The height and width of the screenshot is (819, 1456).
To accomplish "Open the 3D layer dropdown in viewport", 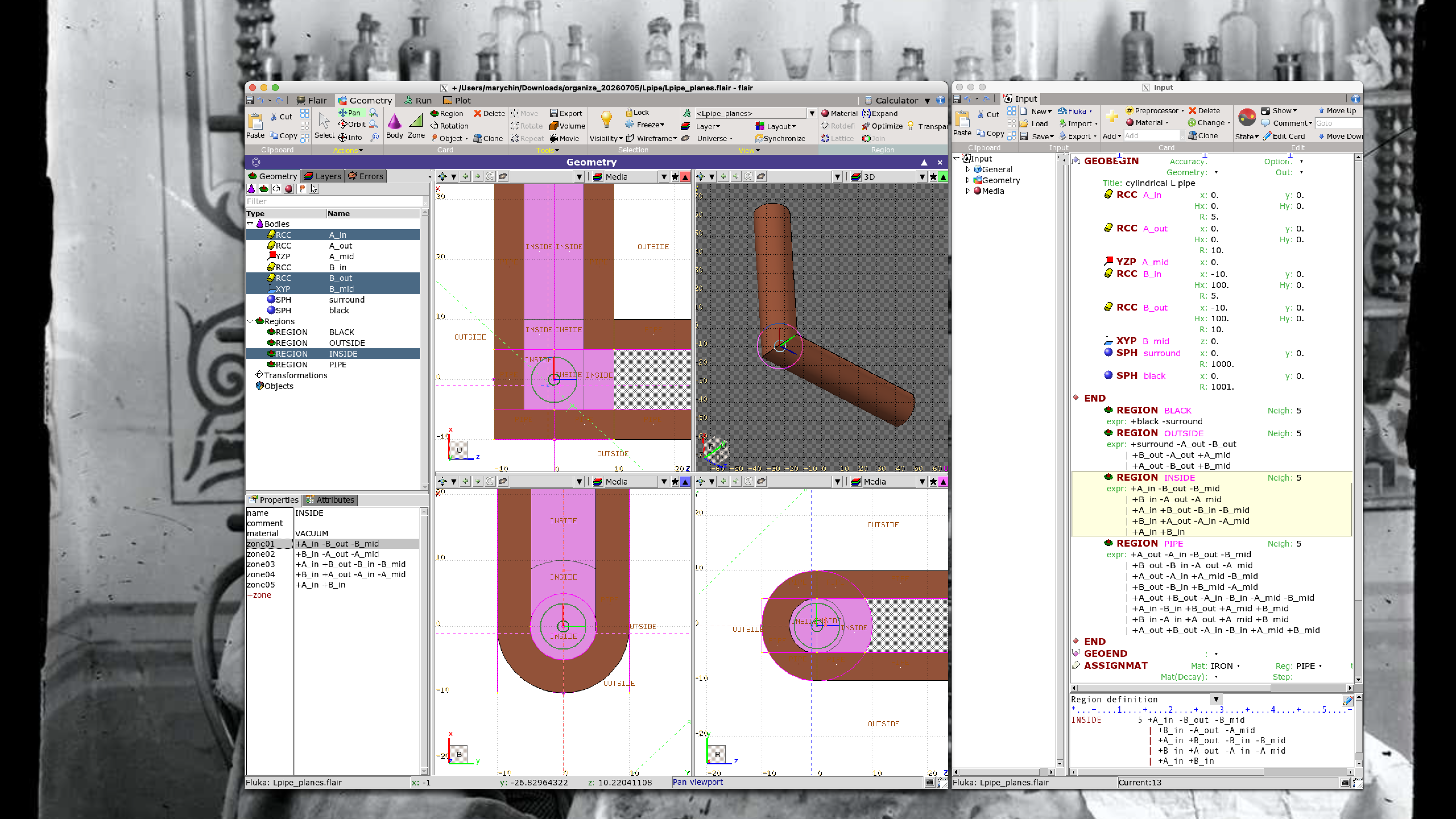I will point(922,177).
